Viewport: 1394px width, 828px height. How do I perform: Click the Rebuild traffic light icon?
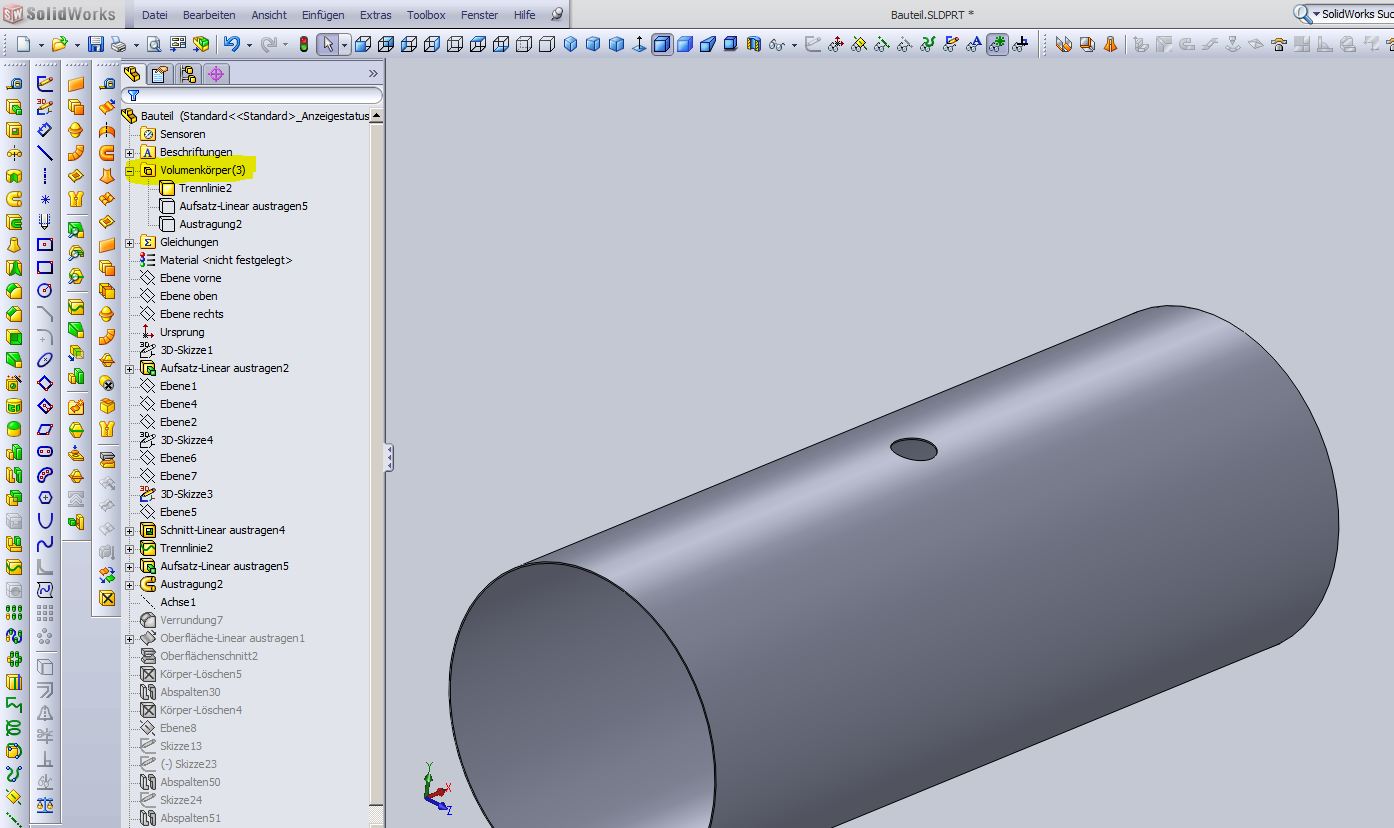pyautogui.click(x=304, y=45)
